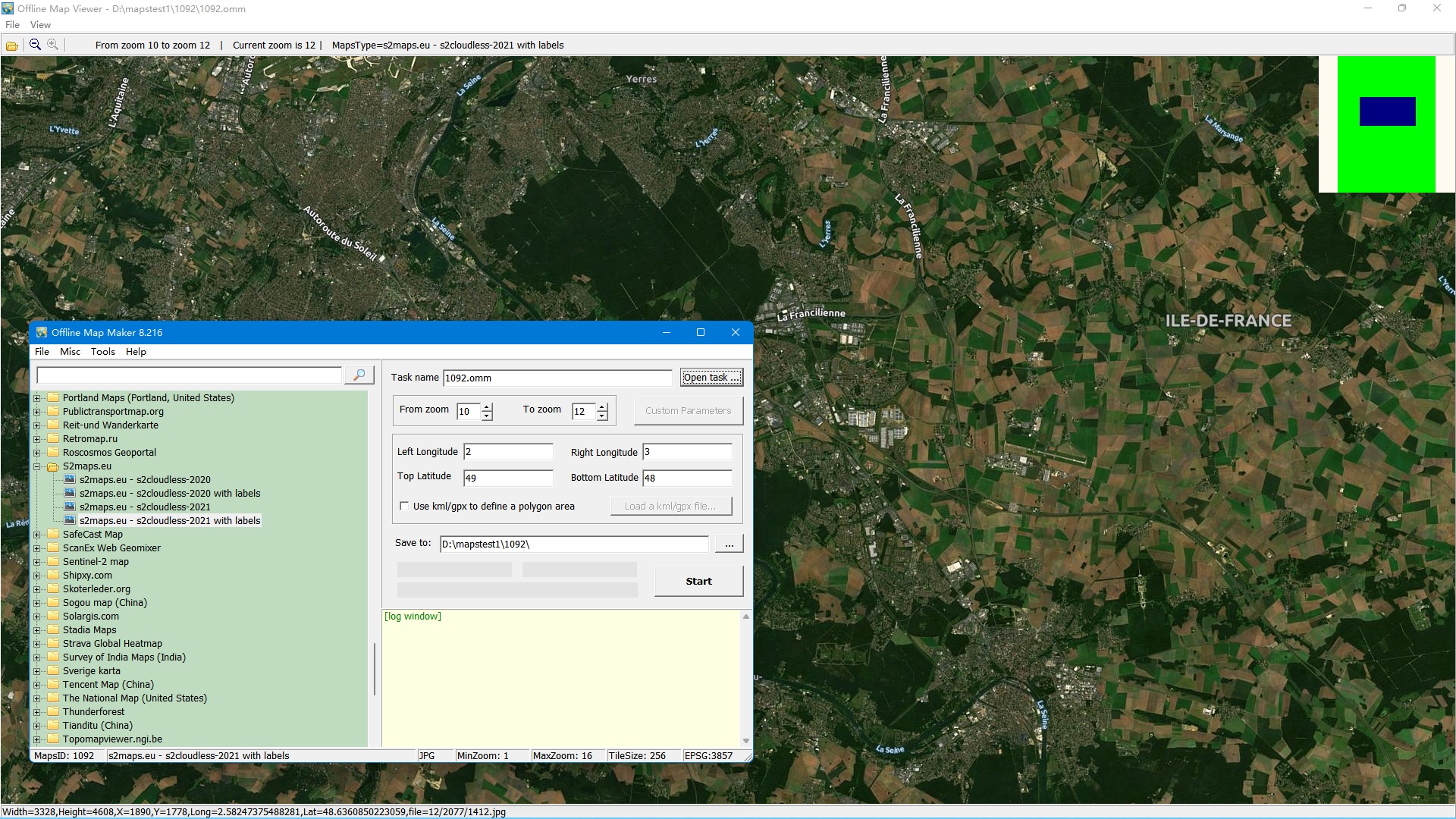The width and height of the screenshot is (1456, 819).
Task: Click the S2maps.eu open folder icon
Action: [x=53, y=466]
